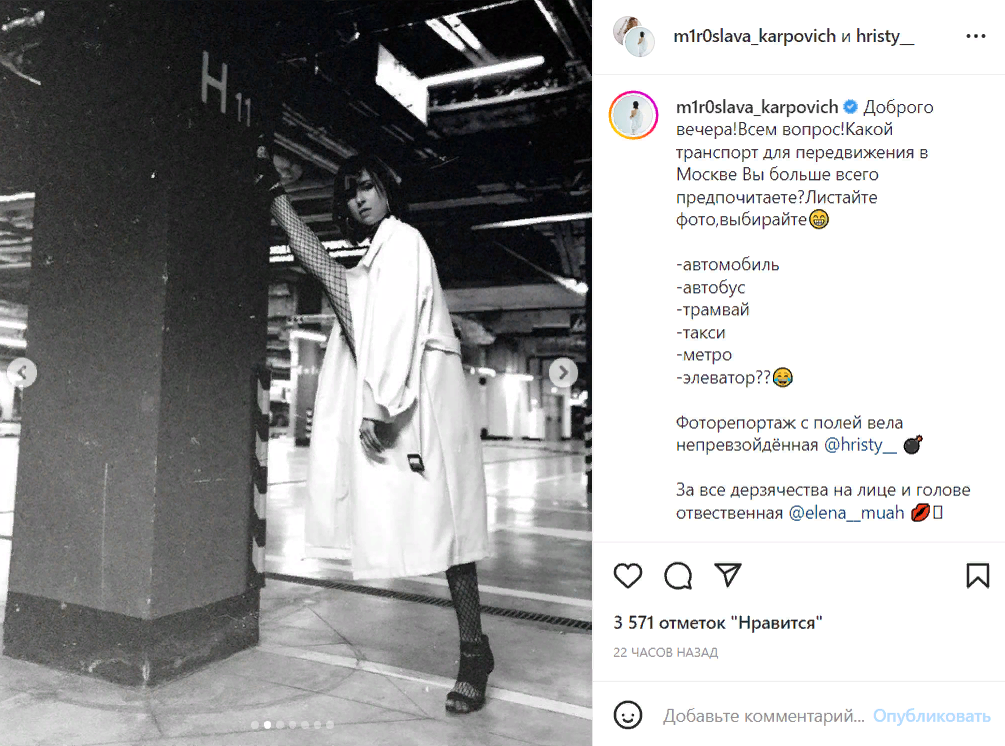
Task: Open emoji picker smiley icon
Action: tap(627, 715)
